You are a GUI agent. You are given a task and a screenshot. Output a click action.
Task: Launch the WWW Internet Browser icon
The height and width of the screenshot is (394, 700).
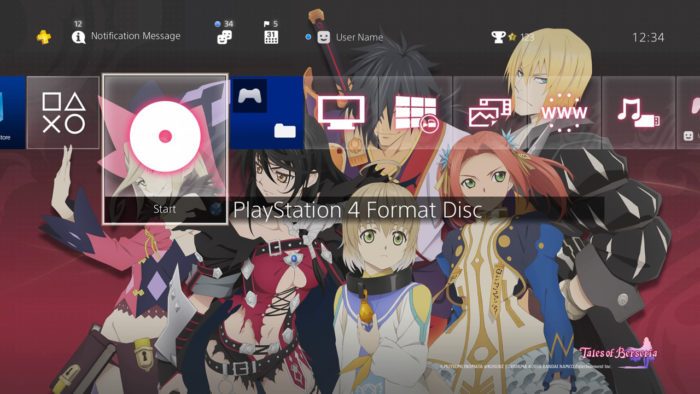564,113
